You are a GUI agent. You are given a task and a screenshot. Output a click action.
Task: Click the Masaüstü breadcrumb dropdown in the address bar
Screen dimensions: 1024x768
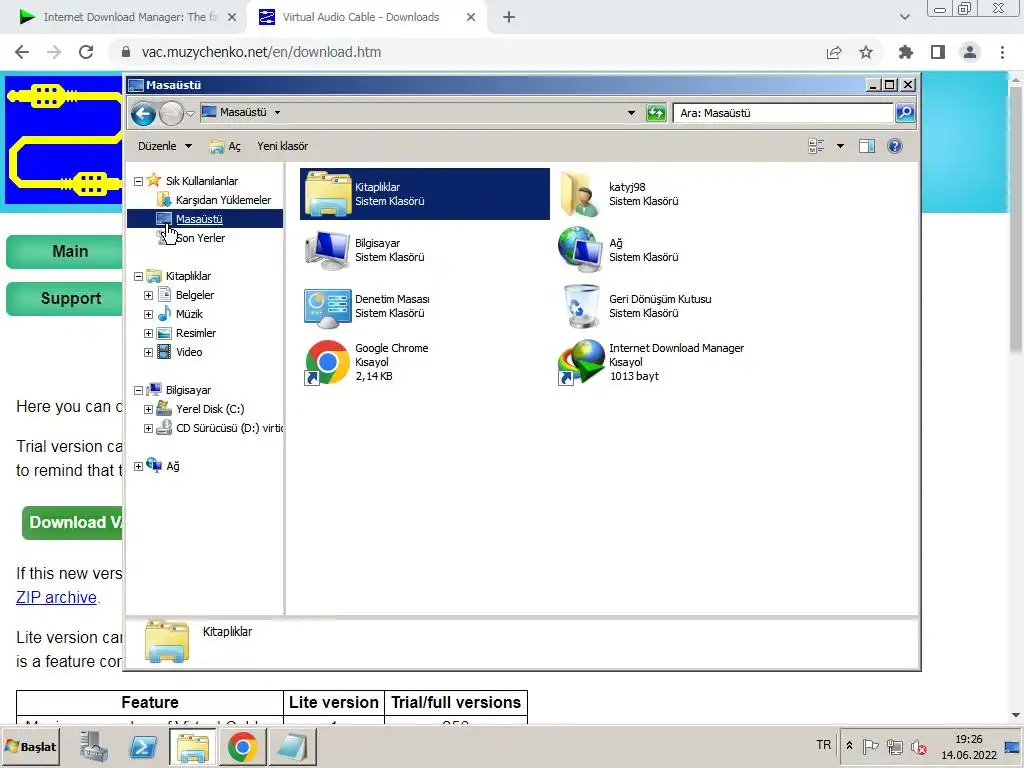tap(278, 112)
